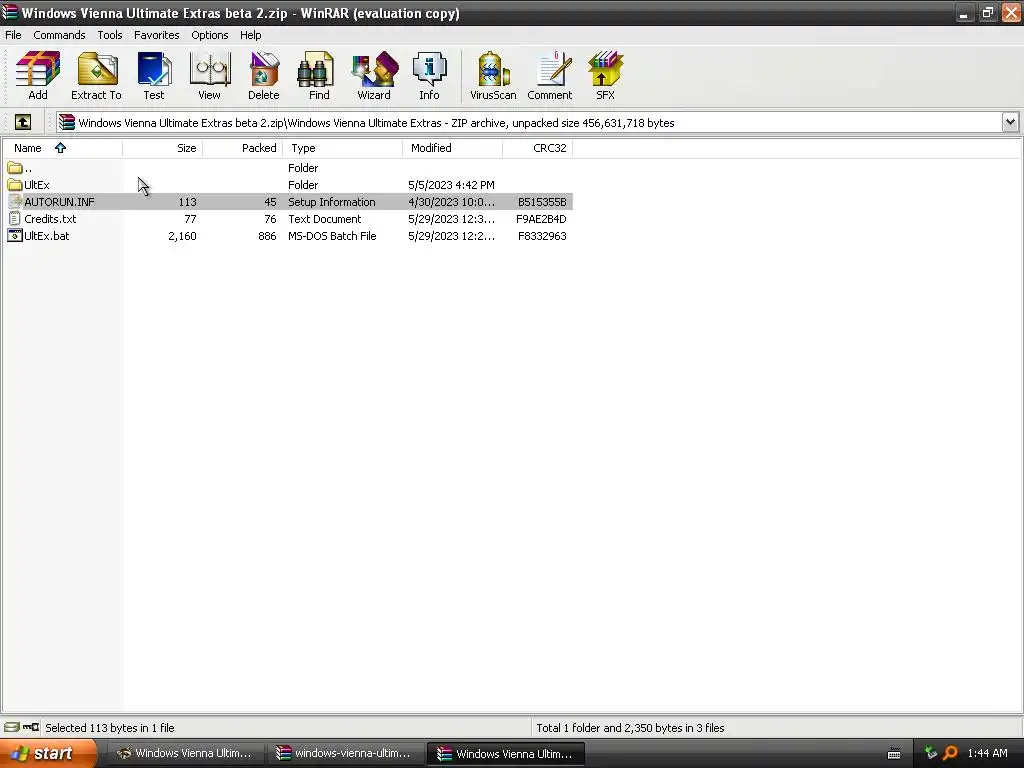Open the Help menu
Image resolution: width=1024 pixels, height=768 pixels.
point(251,35)
